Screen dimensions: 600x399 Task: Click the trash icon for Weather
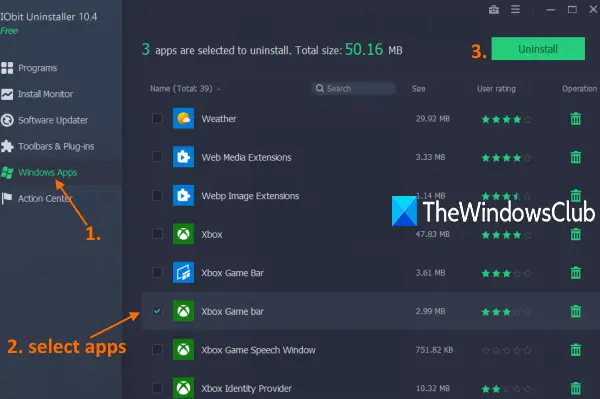[576, 119]
